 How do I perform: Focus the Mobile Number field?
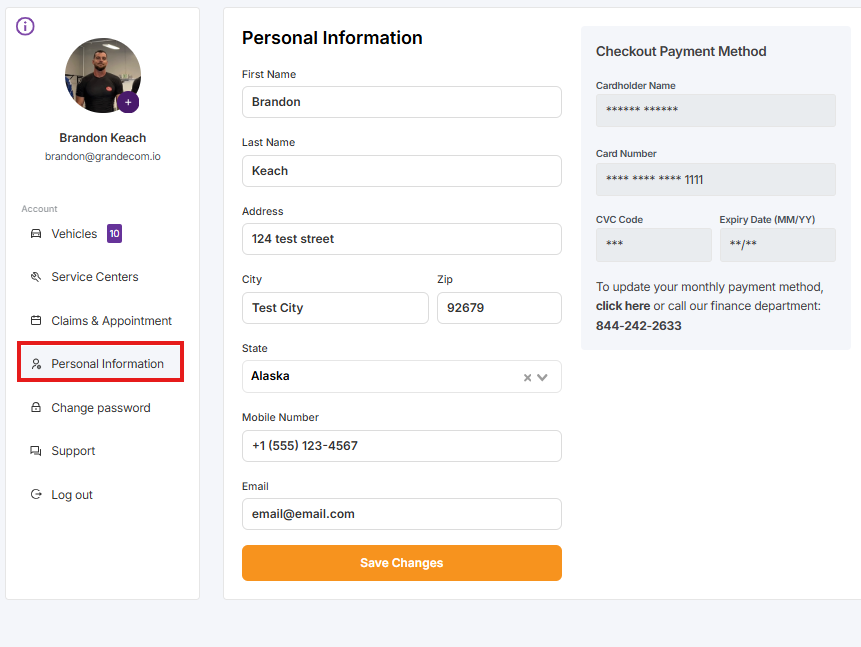point(401,446)
